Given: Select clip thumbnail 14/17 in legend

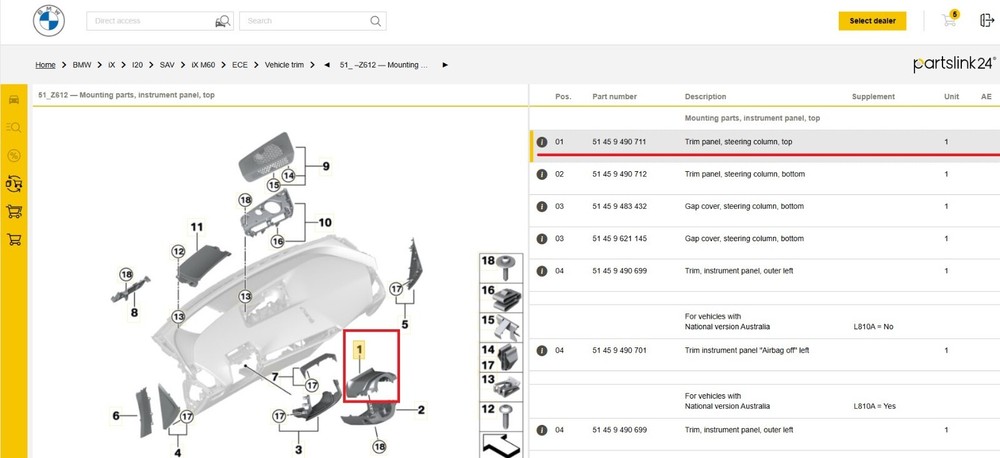Looking at the screenshot, I should coord(501,358).
